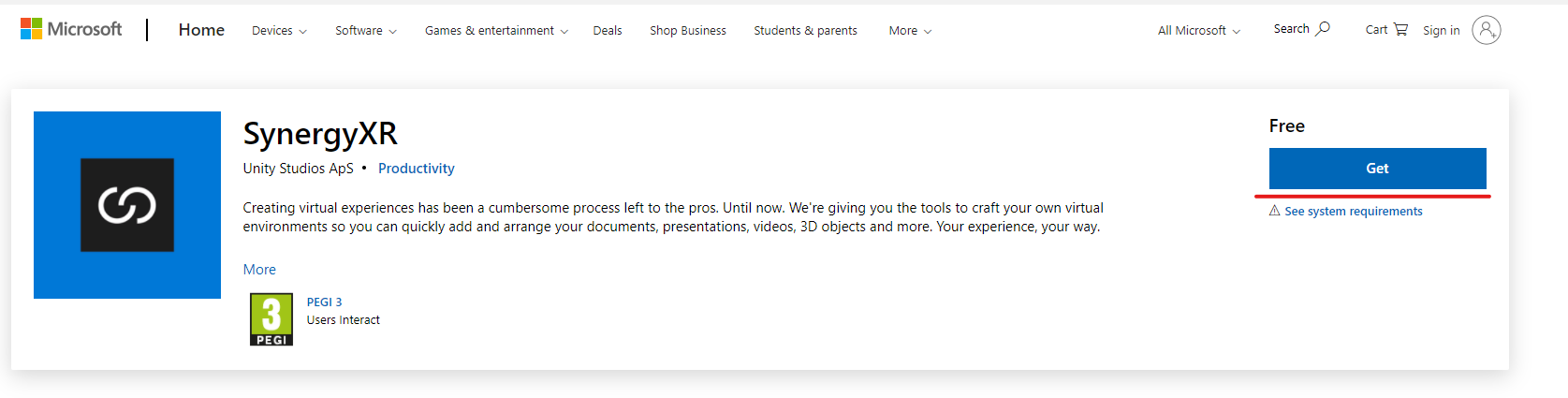Click the SynergyXR app logo tile
The width and height of the screenshot is (1568, 398).
pyautogui.click(x=127, y=205)
